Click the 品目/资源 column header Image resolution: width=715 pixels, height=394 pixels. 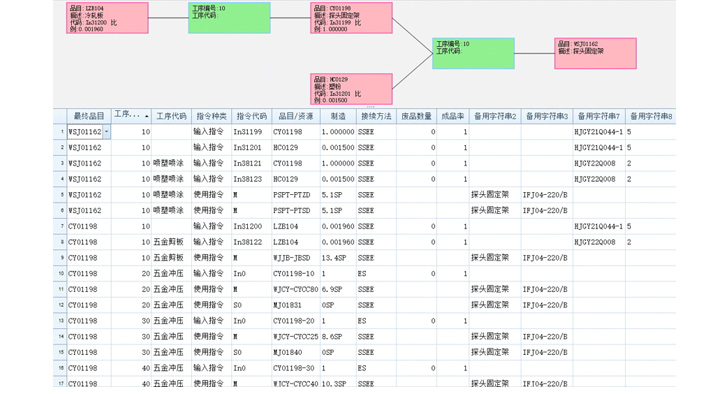[296, 116]
